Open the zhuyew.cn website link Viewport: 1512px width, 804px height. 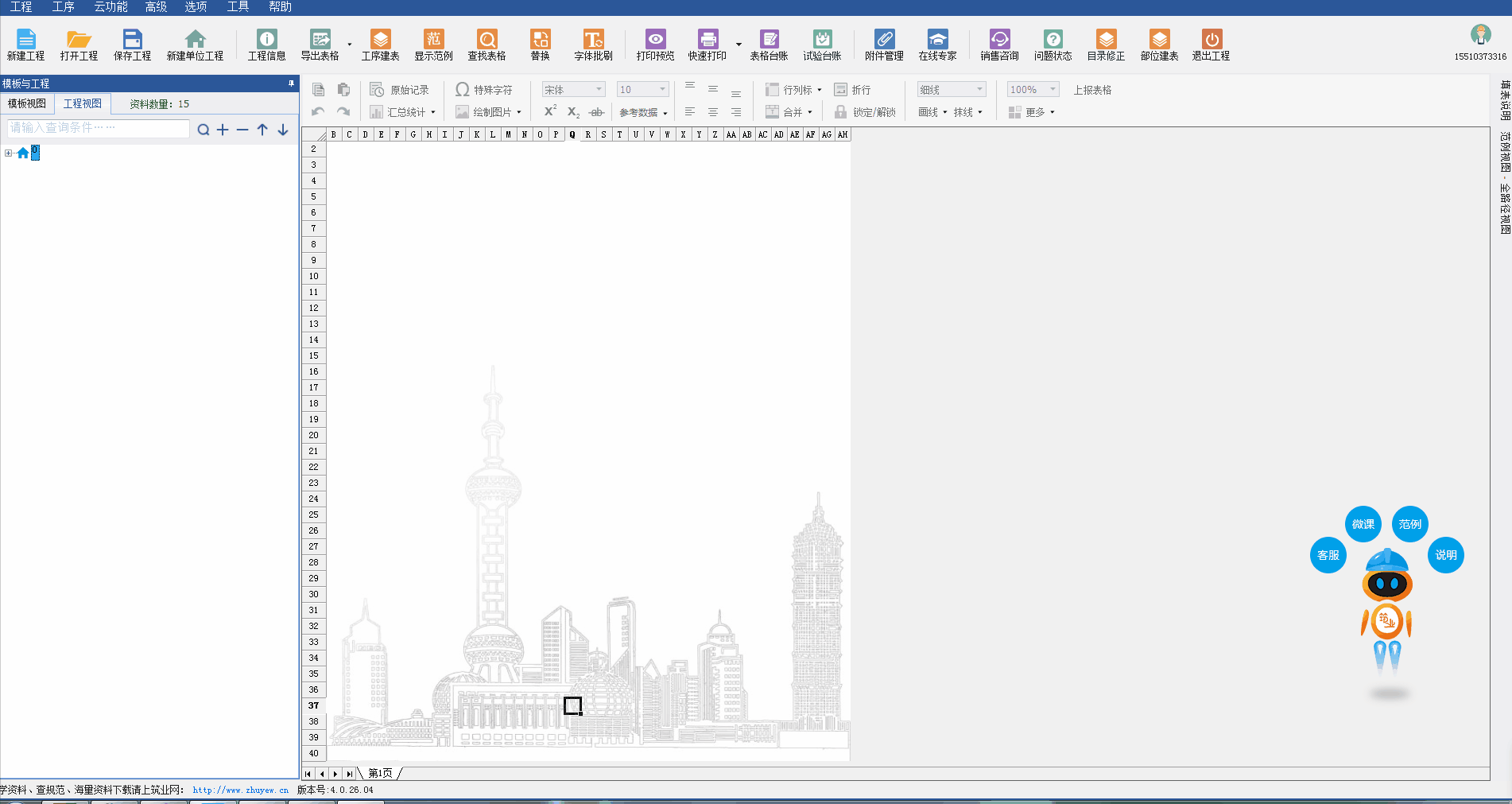240,790
